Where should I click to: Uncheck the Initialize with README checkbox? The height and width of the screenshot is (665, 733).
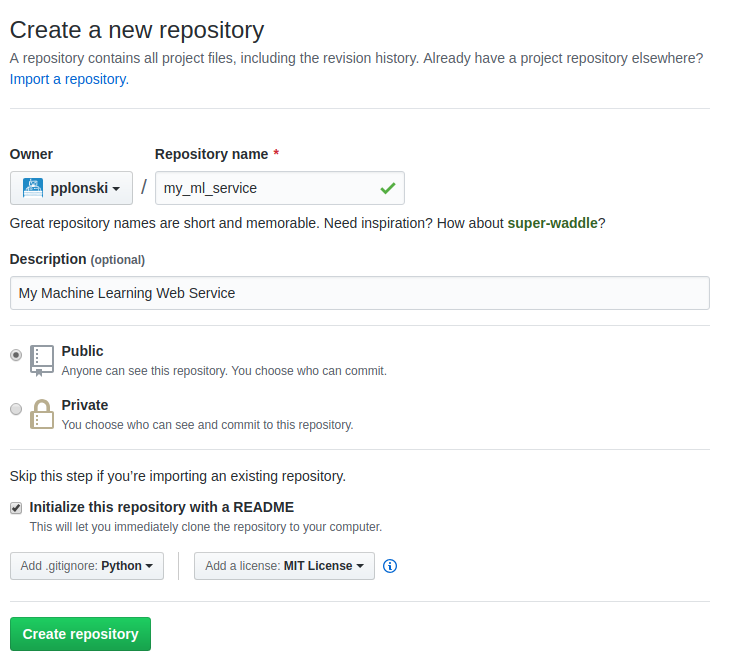(x=16, y=507)
